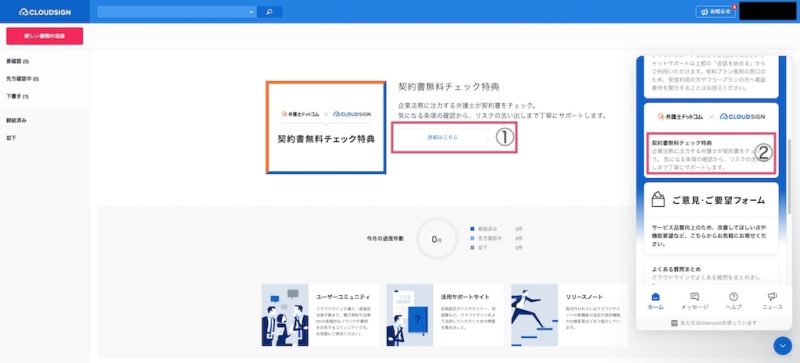Open the 先方確認中 (0) sidebar item
Screen dimensions: 800x363
22,79
